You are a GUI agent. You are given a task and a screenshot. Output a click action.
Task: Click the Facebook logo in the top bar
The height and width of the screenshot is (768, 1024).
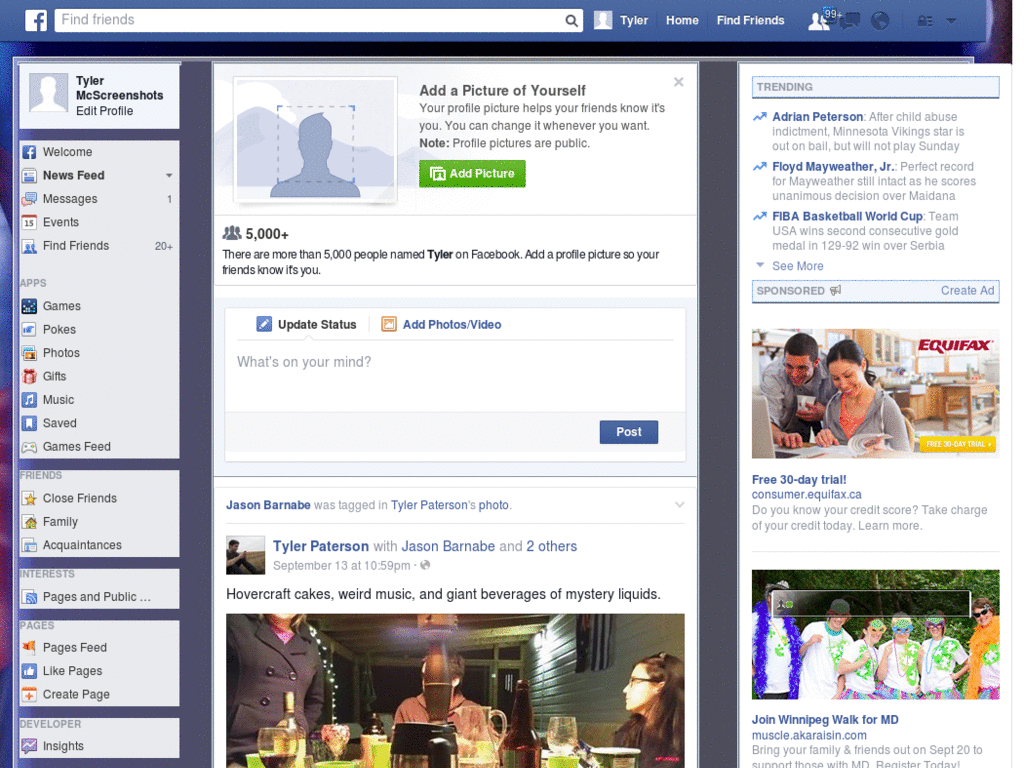click(36, 20)
